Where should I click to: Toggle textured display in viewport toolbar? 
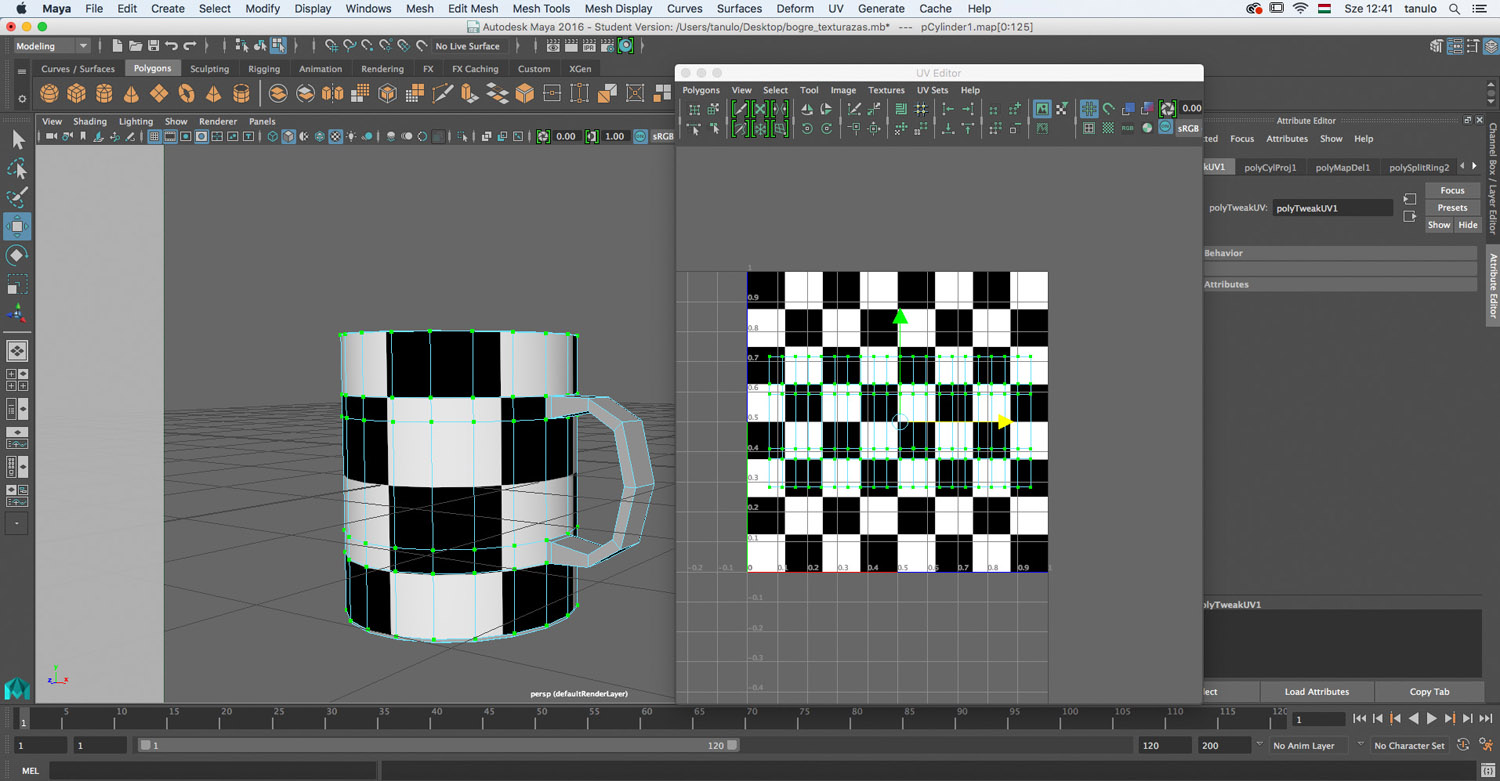tap(336, 137)
